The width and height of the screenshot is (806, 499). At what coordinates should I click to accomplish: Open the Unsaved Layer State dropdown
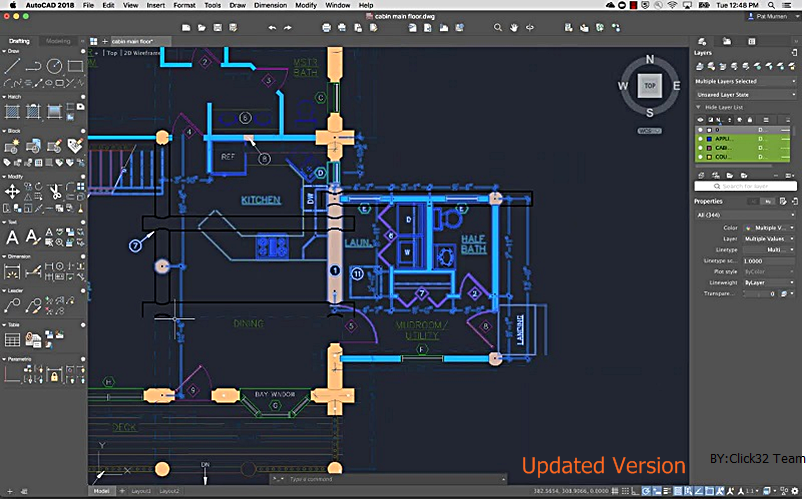tap(745, 94)
